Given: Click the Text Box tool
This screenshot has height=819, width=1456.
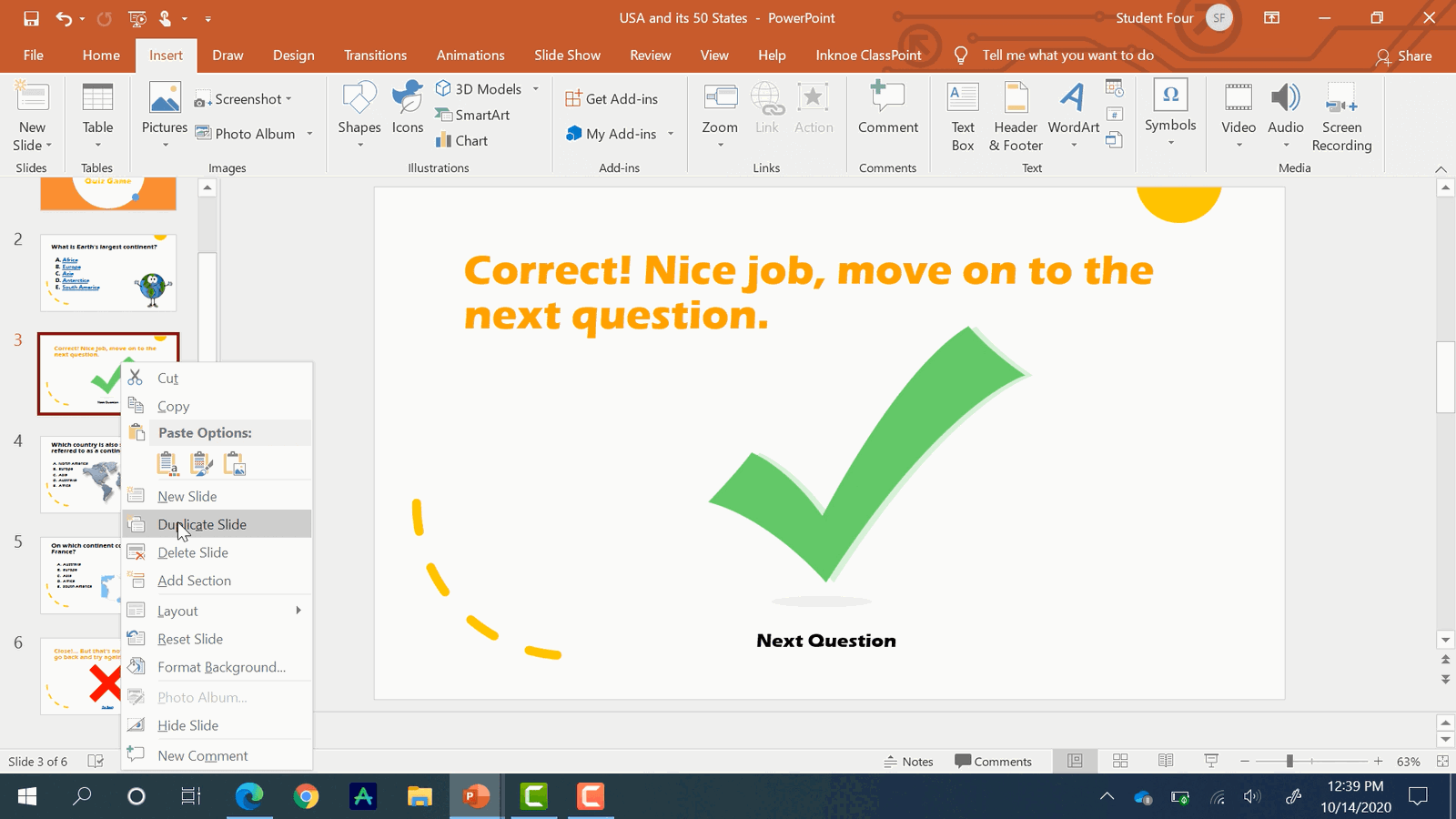Looking at the screenshot, I should point(963,116).
